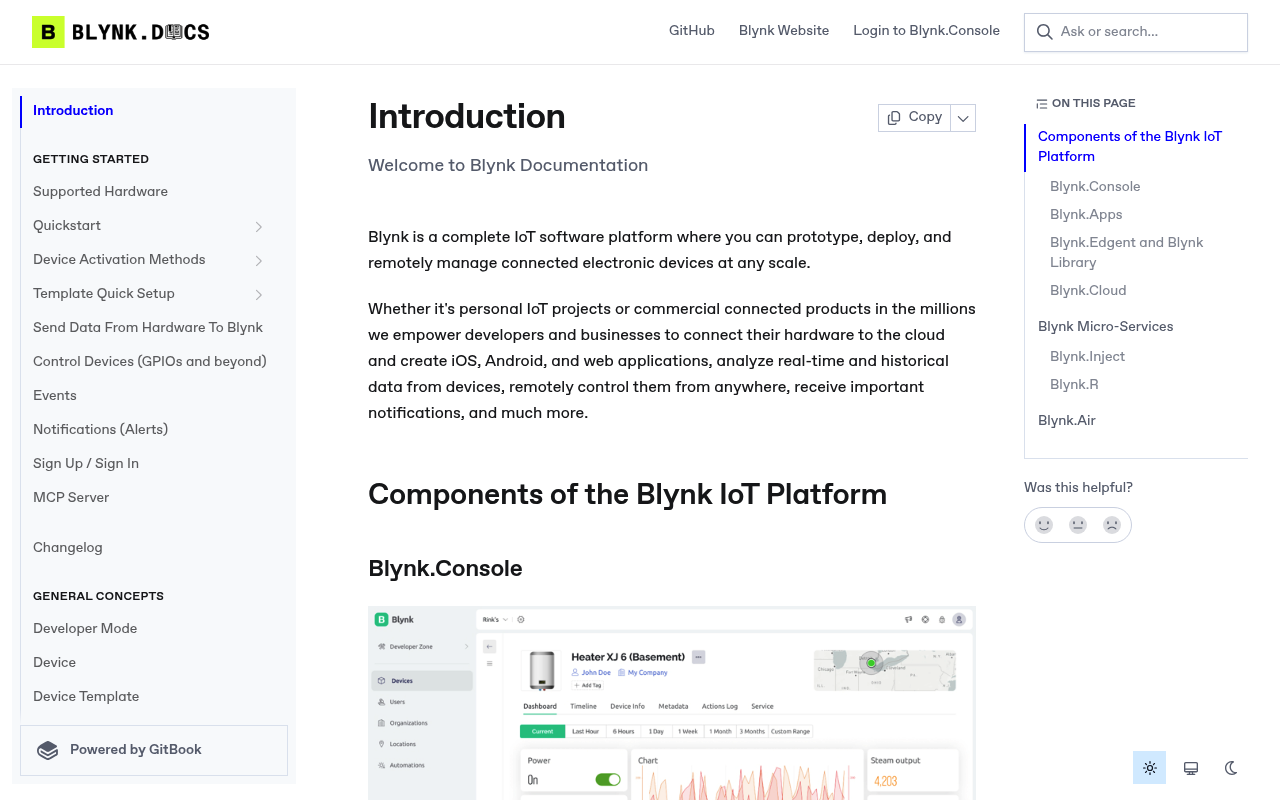Open the Changelog page

coord(152,548)
